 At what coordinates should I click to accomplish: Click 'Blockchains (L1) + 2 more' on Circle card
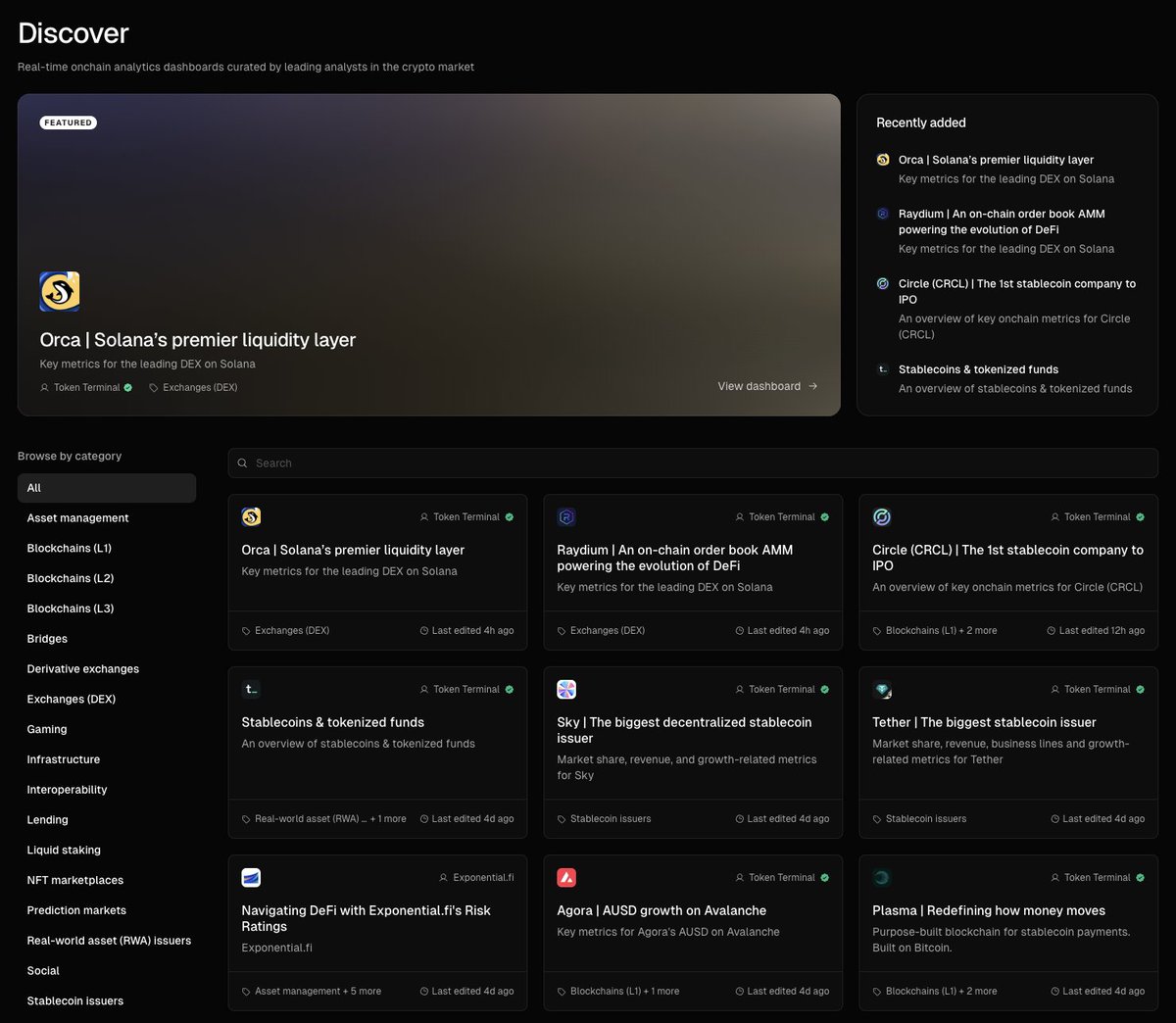941,631
